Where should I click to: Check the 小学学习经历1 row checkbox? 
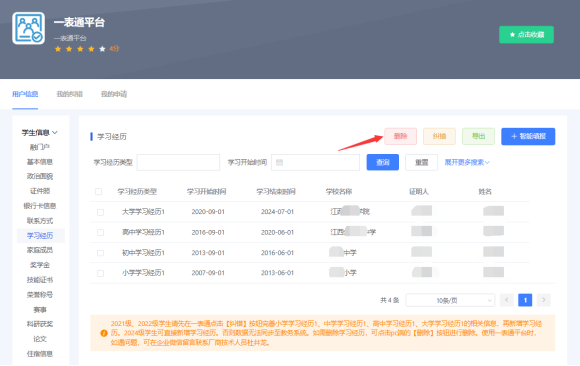[100, 273]
